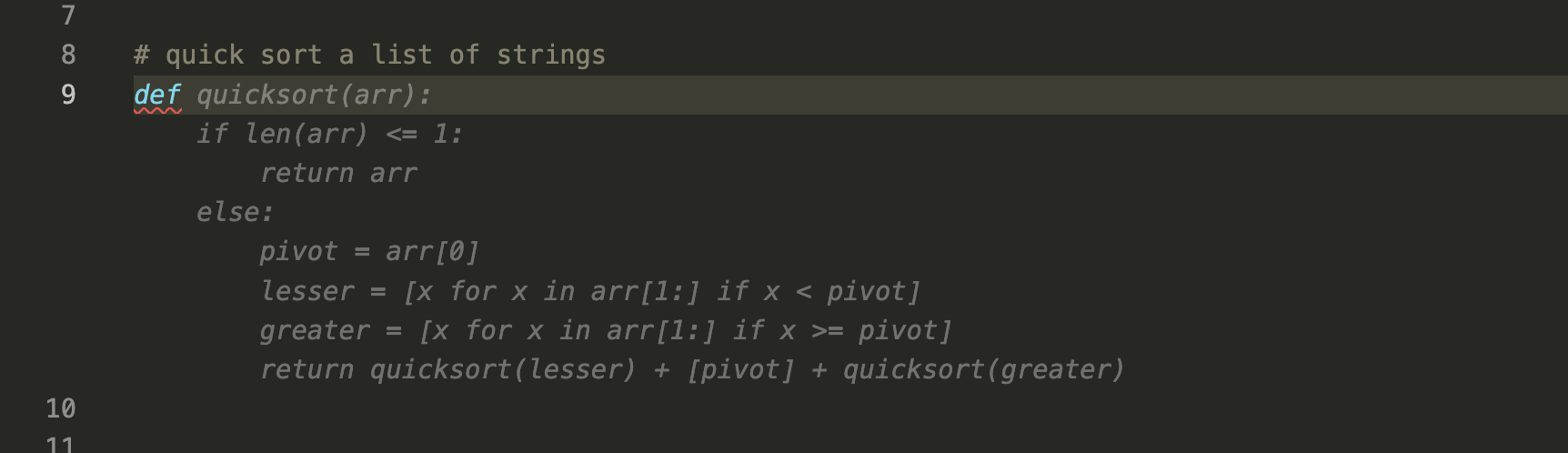
Task: Place cursor on 'pivot = arr[0]'
Action: point(368,252)
